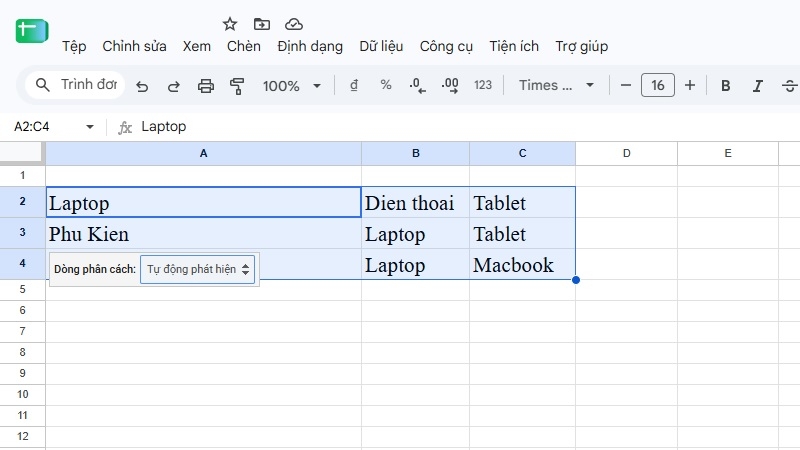Click the undo arrow

pyautogui.click(x=142, y=86)
